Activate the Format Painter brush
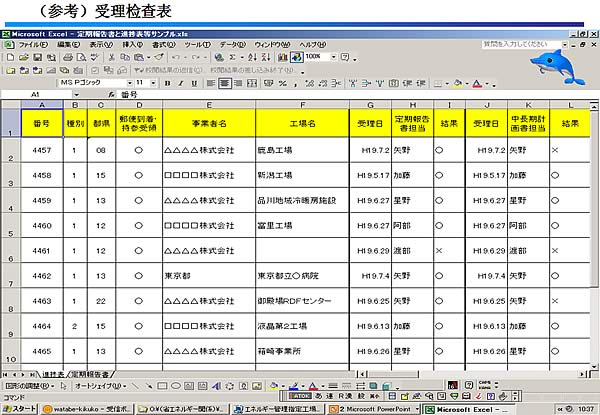The height and width of the screenshot is (415, 600). [159, 57]
